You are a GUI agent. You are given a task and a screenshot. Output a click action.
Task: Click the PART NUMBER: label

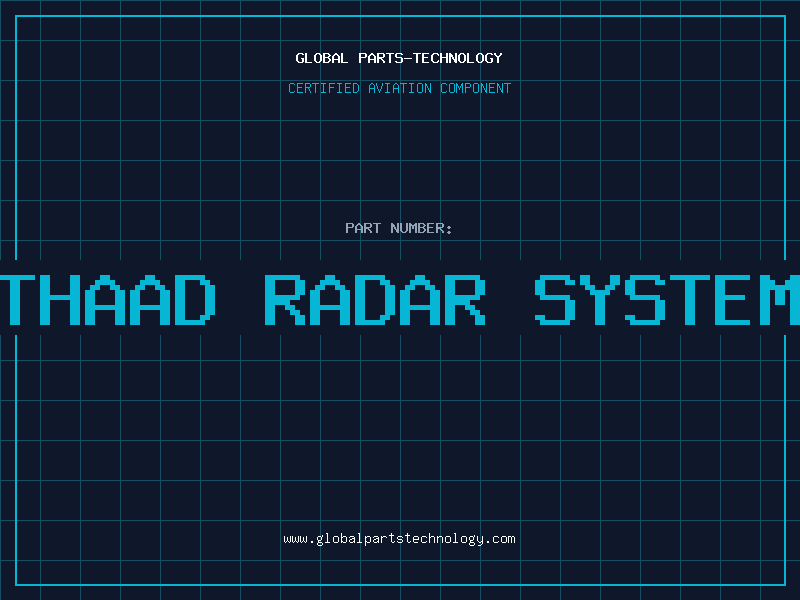click(x=399, y=228)
